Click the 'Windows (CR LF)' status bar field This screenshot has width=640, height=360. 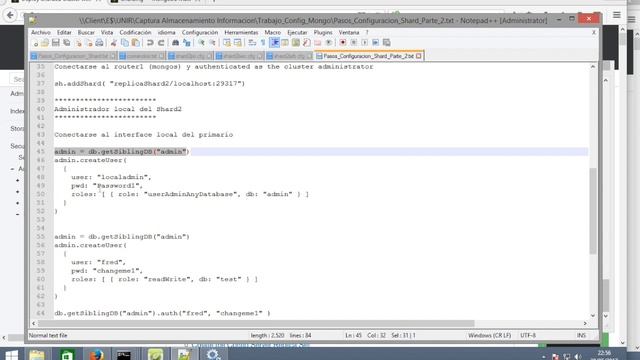point(489,335)
